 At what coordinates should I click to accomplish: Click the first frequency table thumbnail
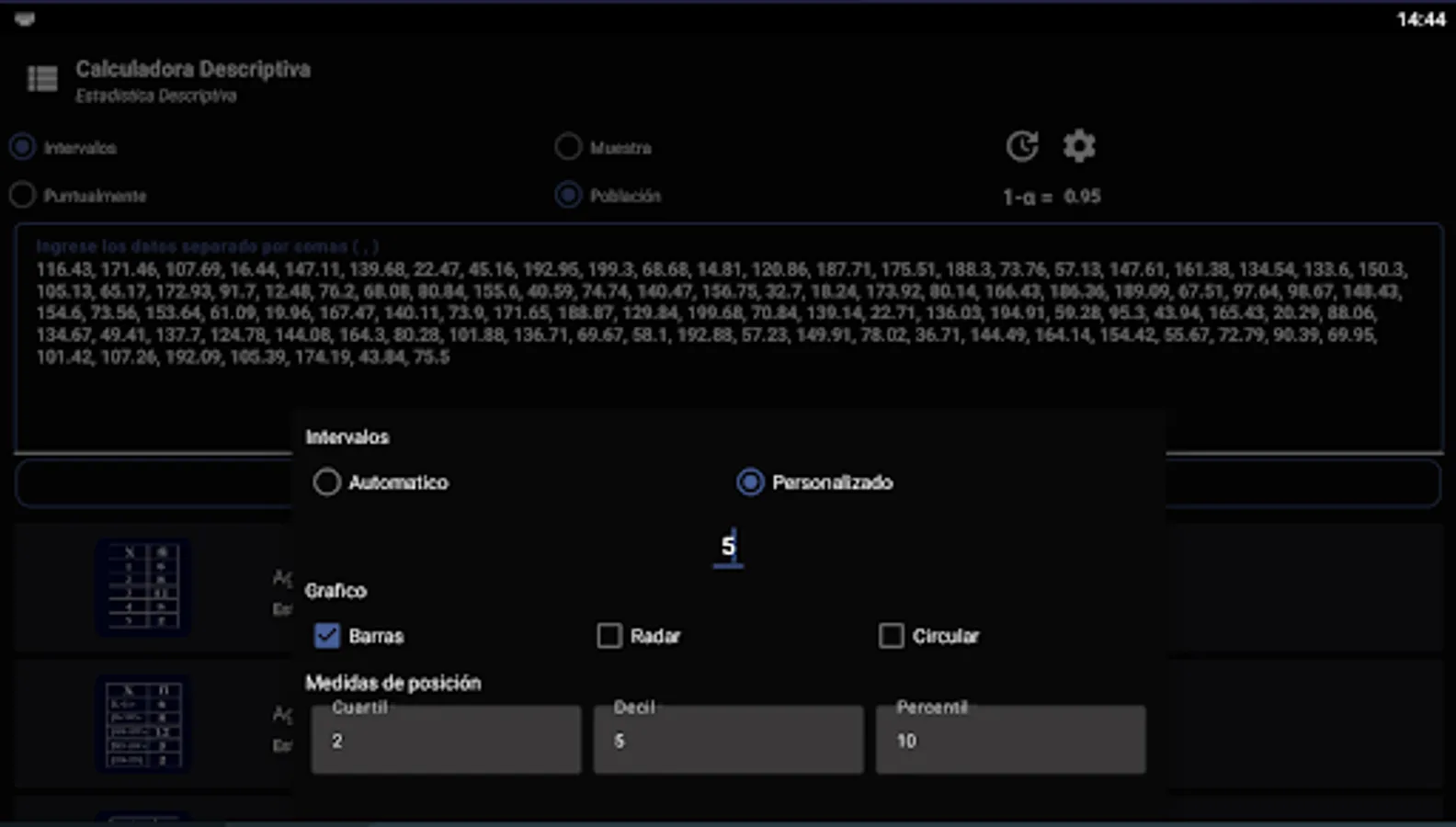coord(143,588)
